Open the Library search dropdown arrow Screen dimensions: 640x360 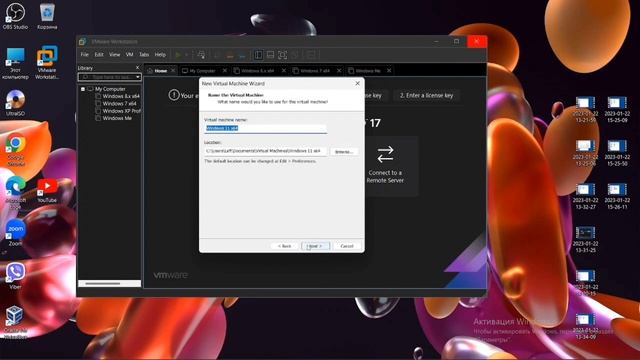pyautogui.click(x=138, y=77)
